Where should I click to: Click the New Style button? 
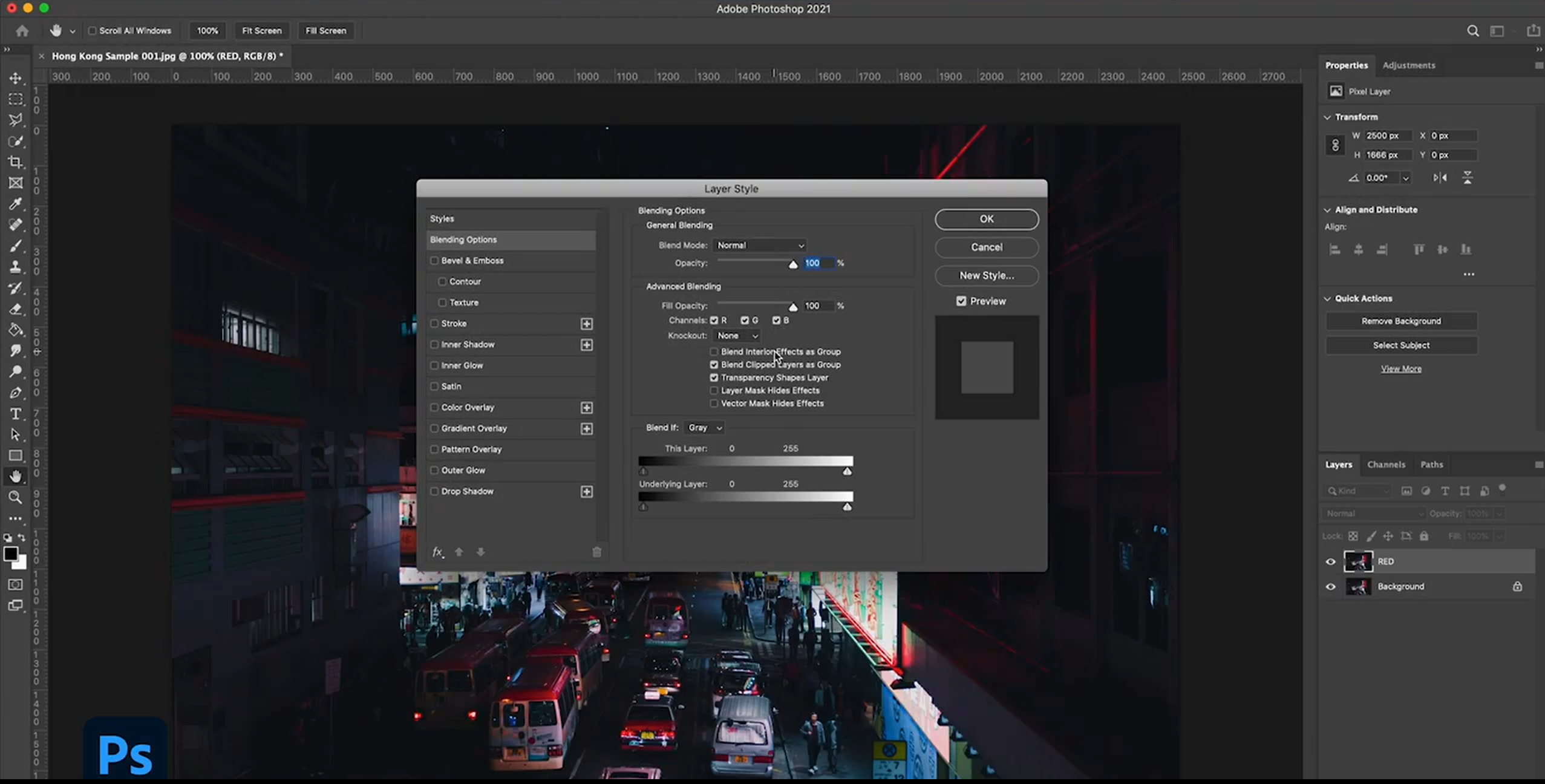(985, 275)
